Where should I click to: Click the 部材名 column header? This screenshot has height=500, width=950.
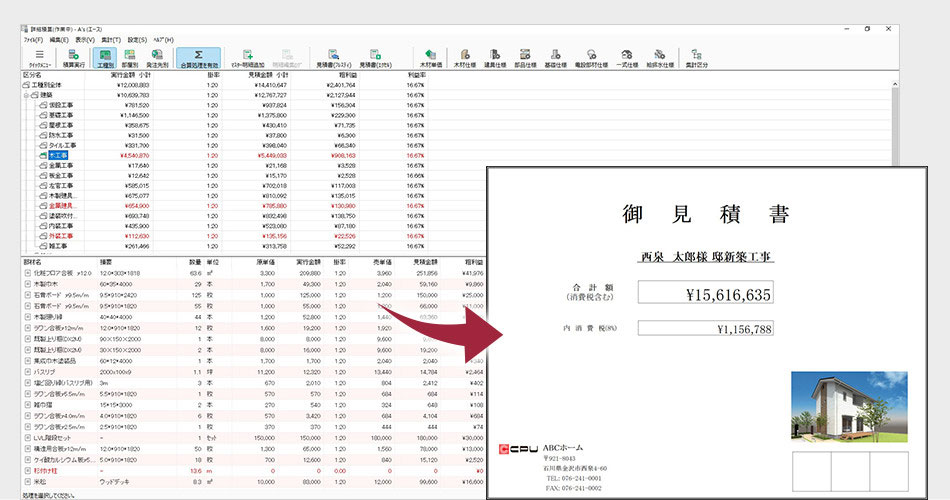pyautogui.click(x=32, y=262)
